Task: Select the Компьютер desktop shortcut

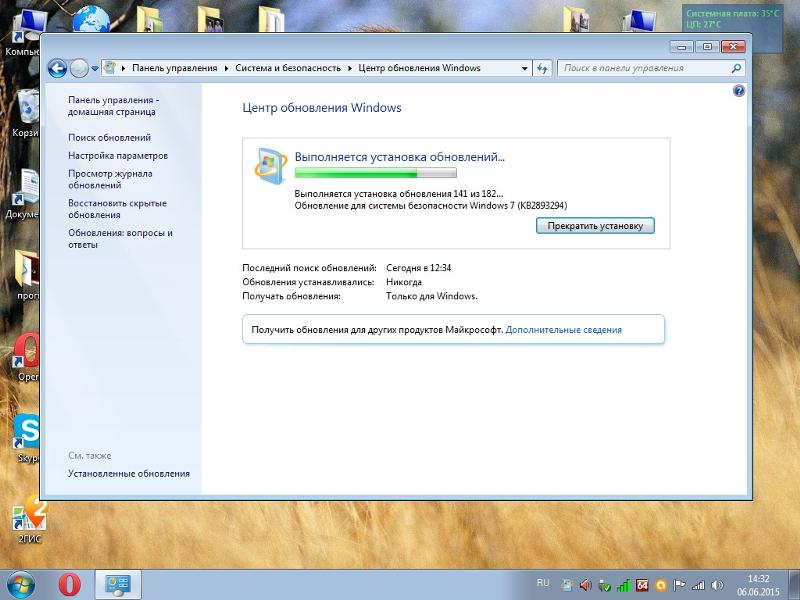Action: click(x=23, y=32)
